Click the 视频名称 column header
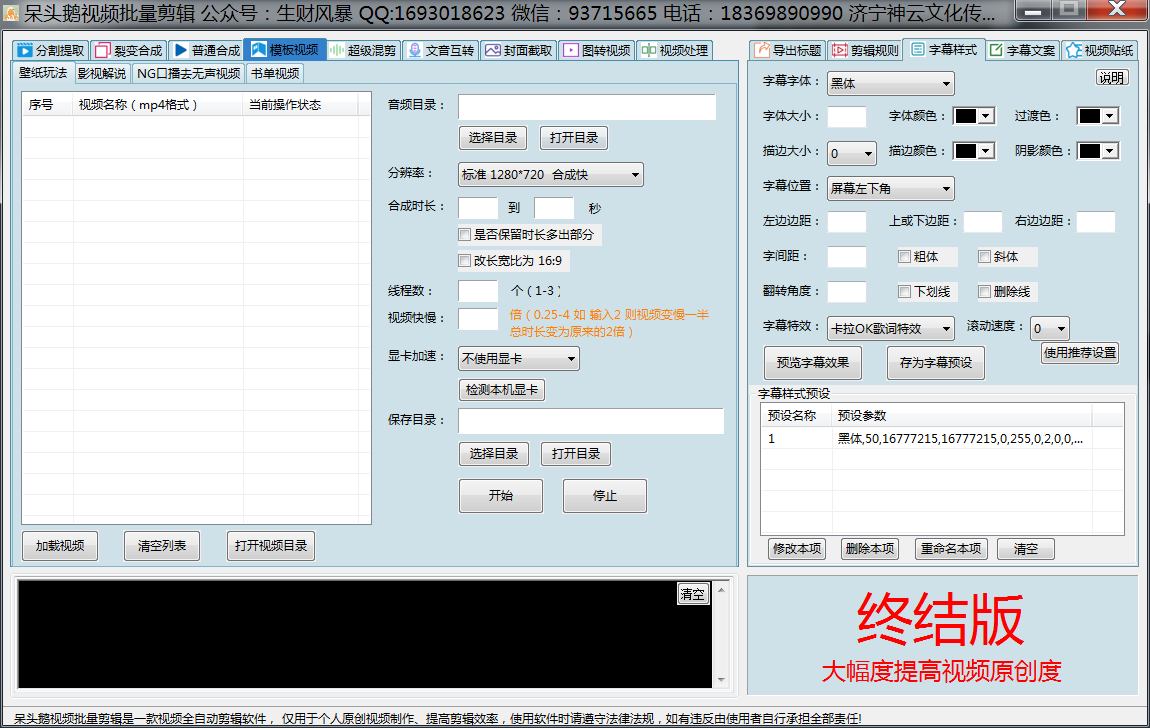1150x728 pixels. pyautogui.click(x=158, y=105)
